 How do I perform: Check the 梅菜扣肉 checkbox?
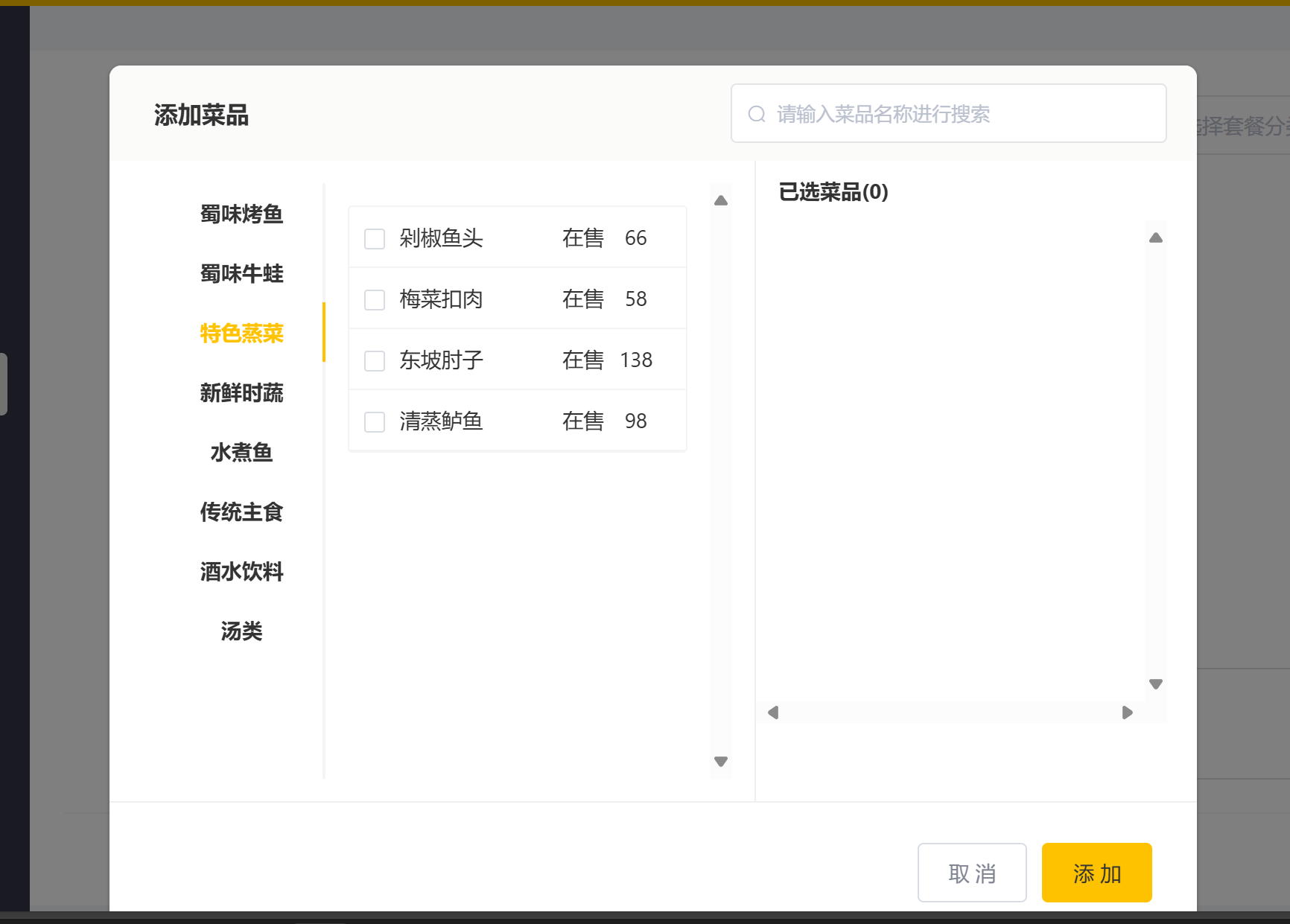coord(375,300)
